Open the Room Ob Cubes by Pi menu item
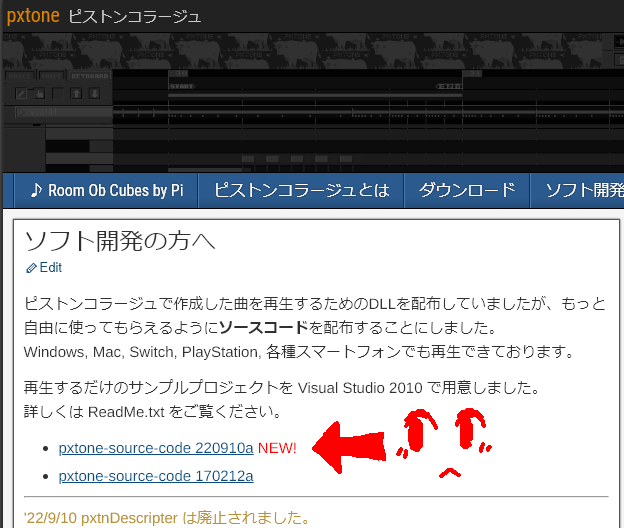This screenshot has height=528, width=624. point(107,191)
